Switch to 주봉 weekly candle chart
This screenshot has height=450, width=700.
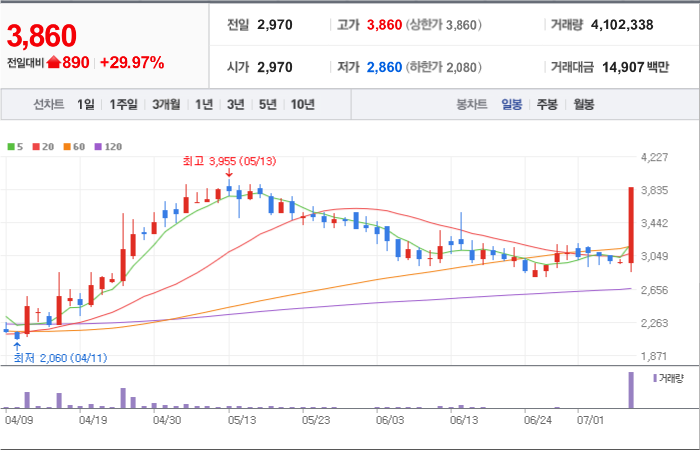pos(547,105)
